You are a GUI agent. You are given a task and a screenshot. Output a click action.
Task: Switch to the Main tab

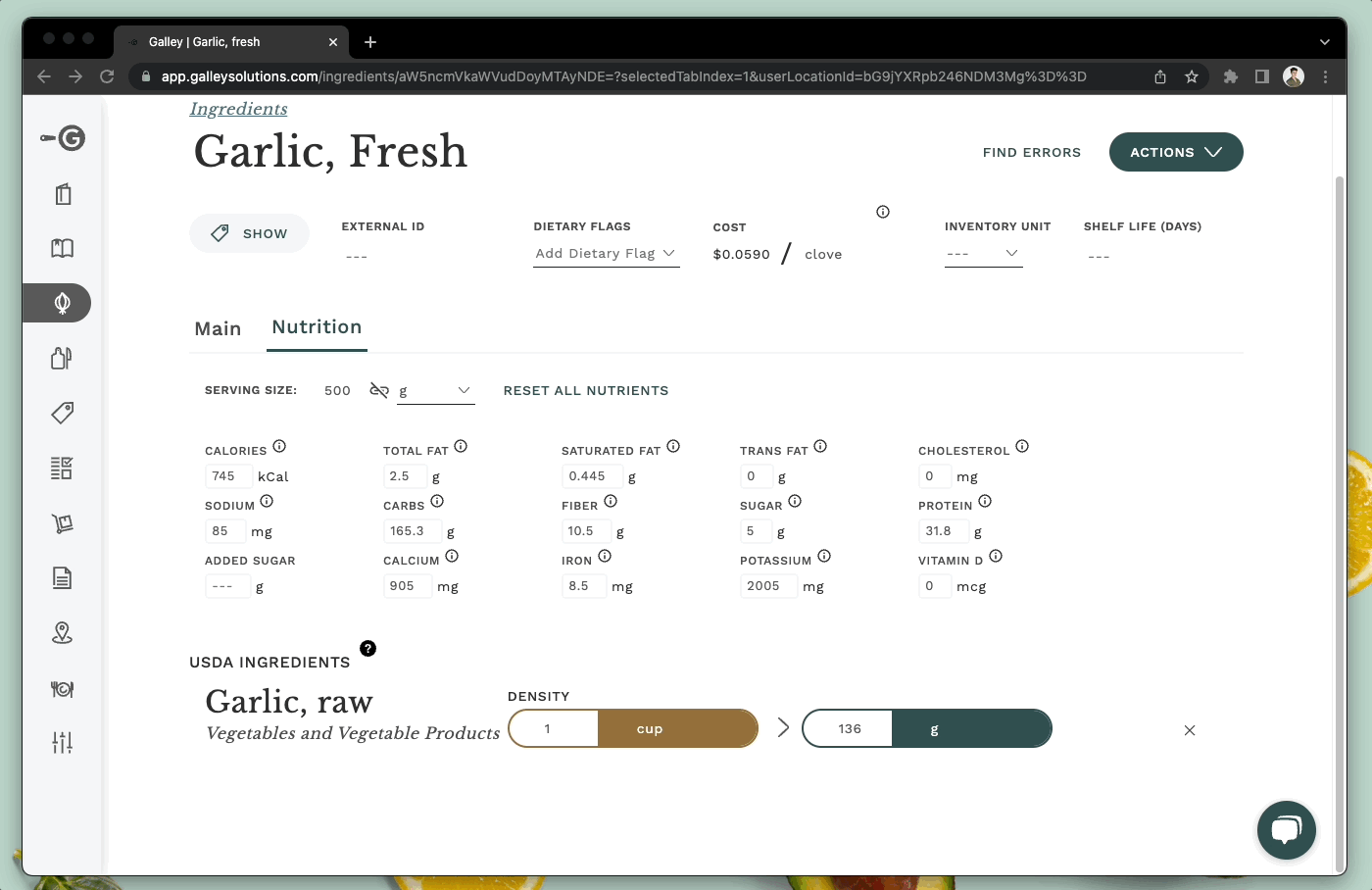pyautogui.click(x=218, y=328)
